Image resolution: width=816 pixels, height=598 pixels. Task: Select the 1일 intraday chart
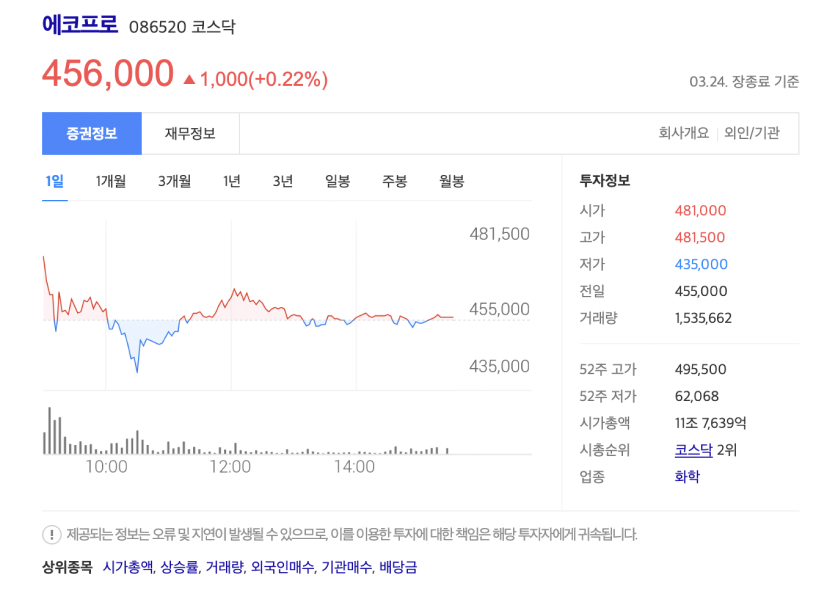click(x=55, y=180)
